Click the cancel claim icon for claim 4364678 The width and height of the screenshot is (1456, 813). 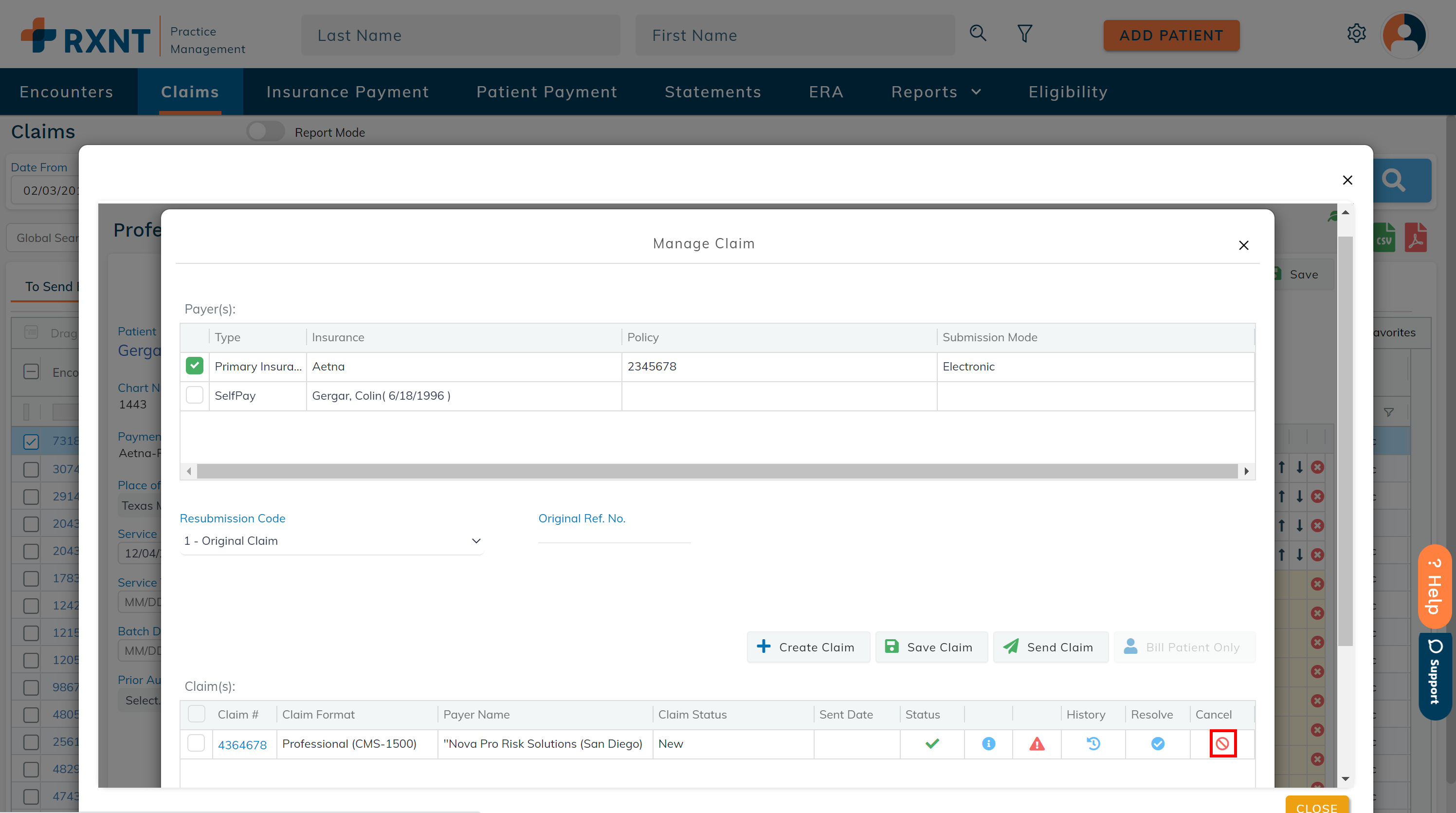(1222, 743)
